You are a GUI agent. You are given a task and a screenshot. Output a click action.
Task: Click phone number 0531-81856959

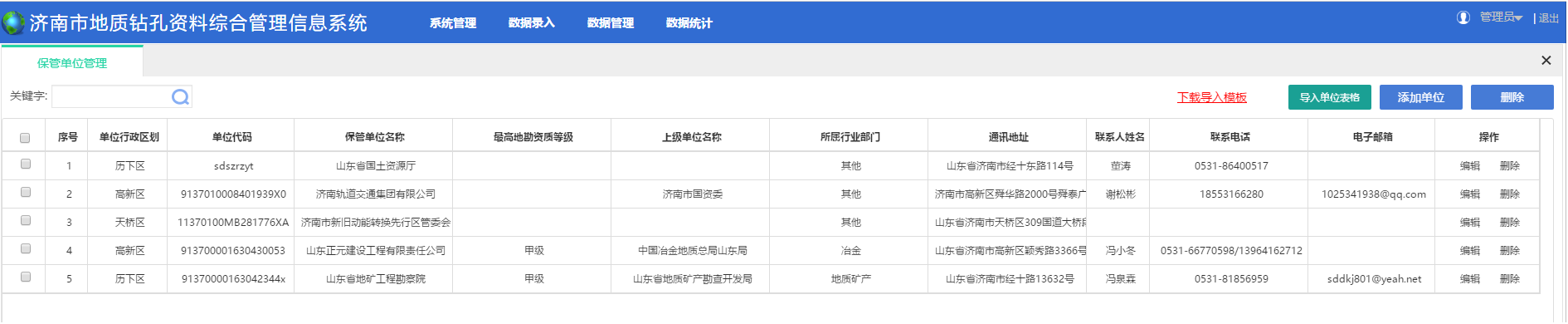pos(1231,279)
